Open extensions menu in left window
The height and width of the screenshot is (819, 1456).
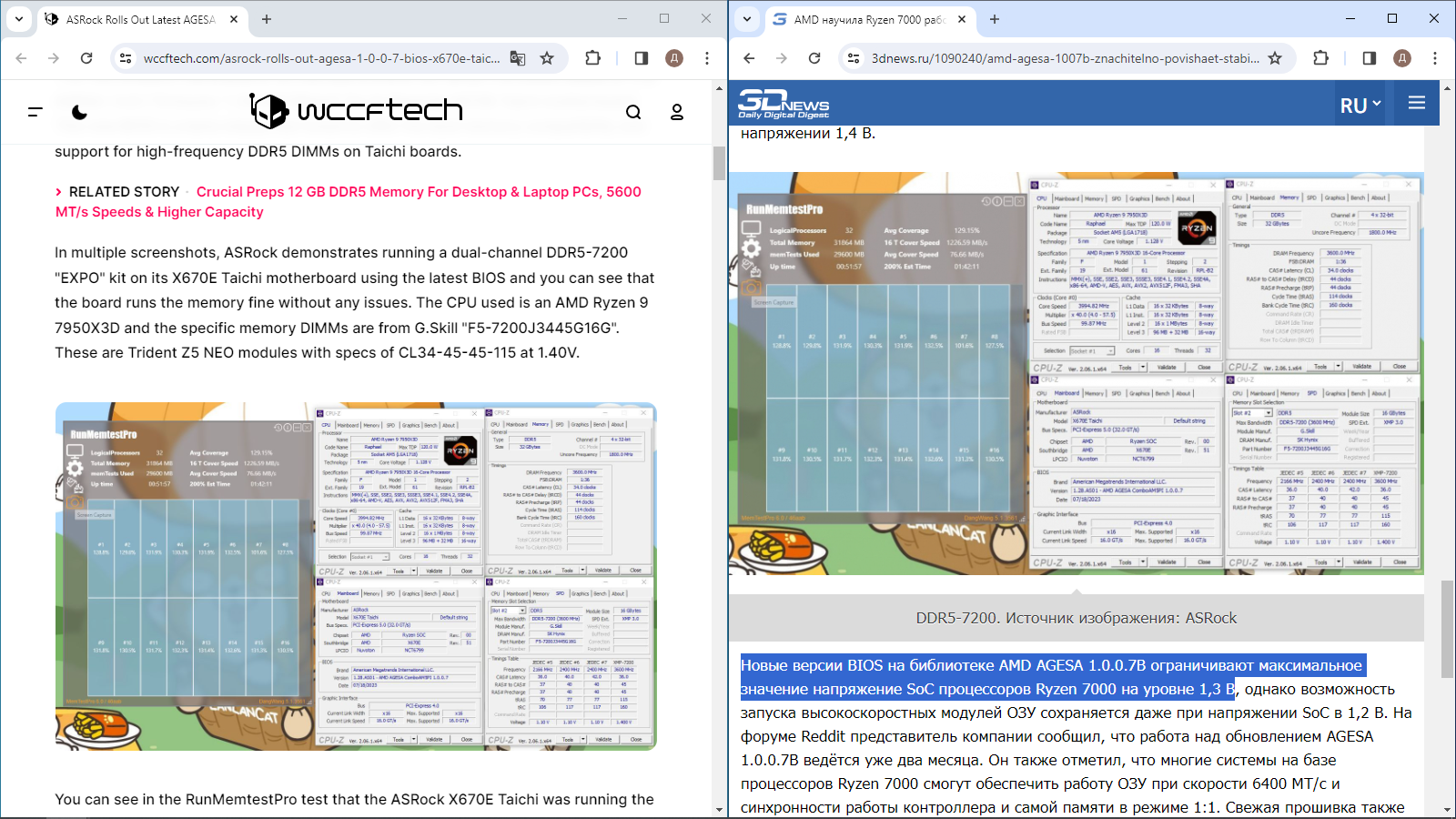point(593,58)
